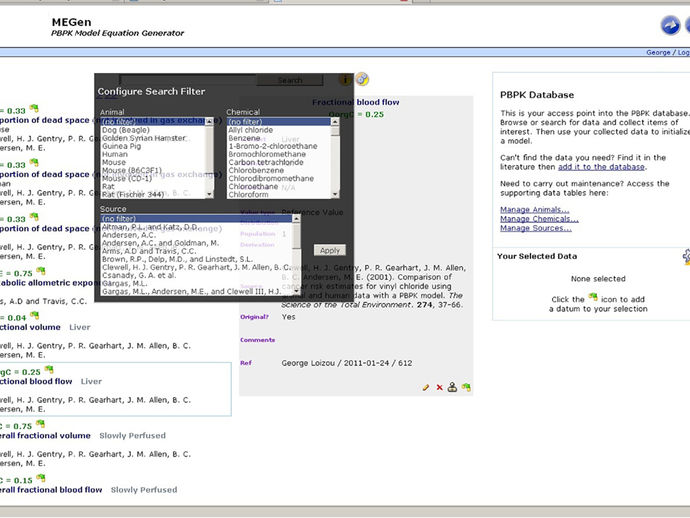Select Mouse (CD-1) in Animal list
The height and width of the screenshot is (518, 690).
(x=153, y=178)
